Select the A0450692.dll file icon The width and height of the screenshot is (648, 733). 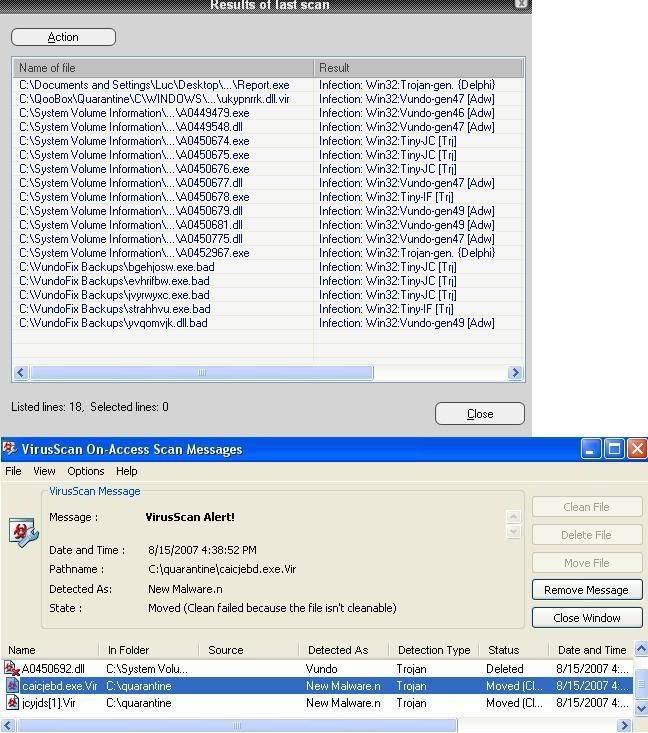(x=12, y=669)
